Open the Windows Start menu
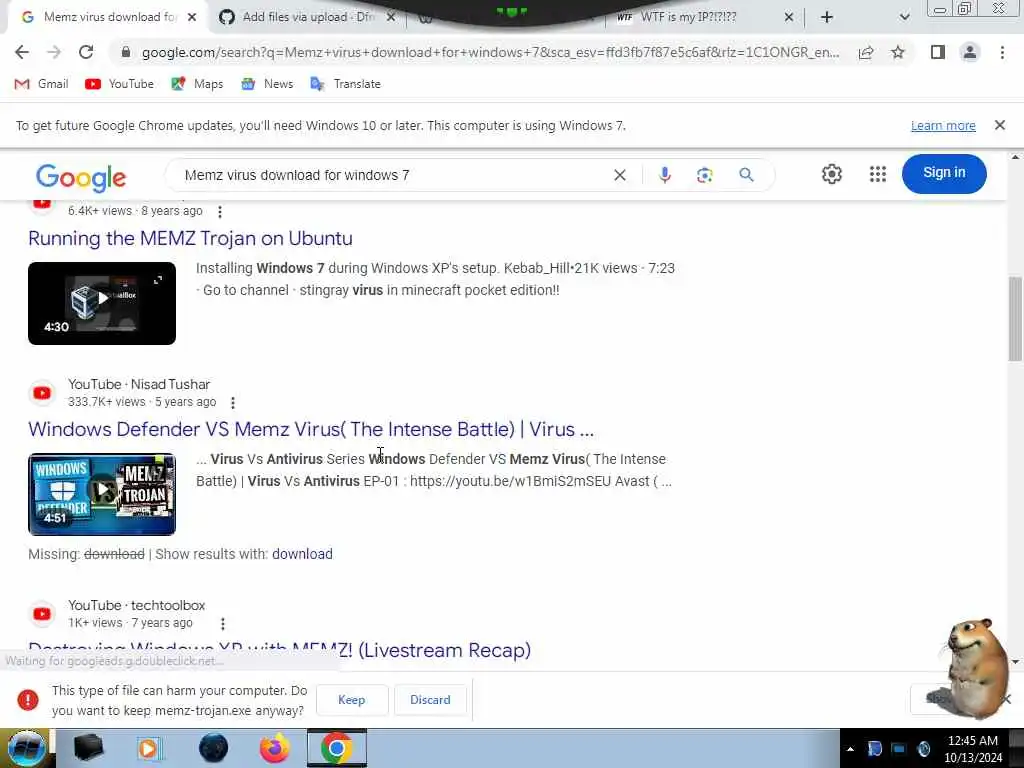Viewport: 1024px width, 768px height. (x=25, y=748)
